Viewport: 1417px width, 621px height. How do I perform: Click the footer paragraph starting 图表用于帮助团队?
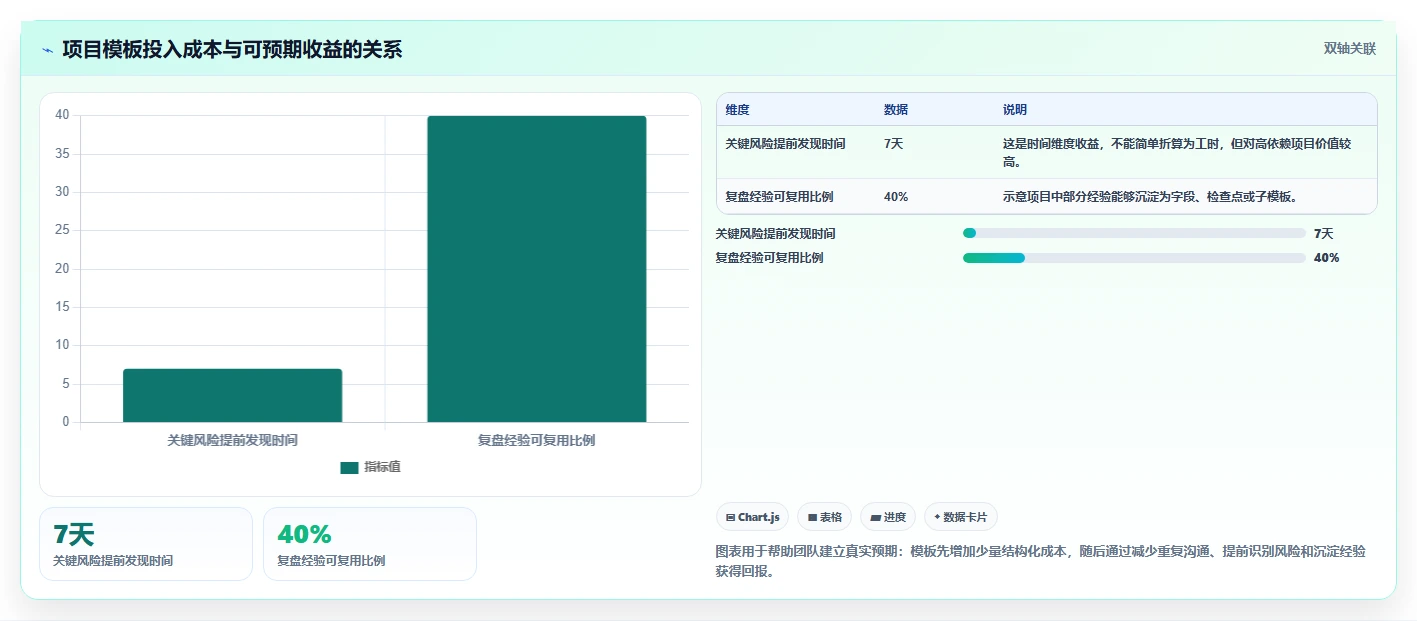click(1041, 561)
